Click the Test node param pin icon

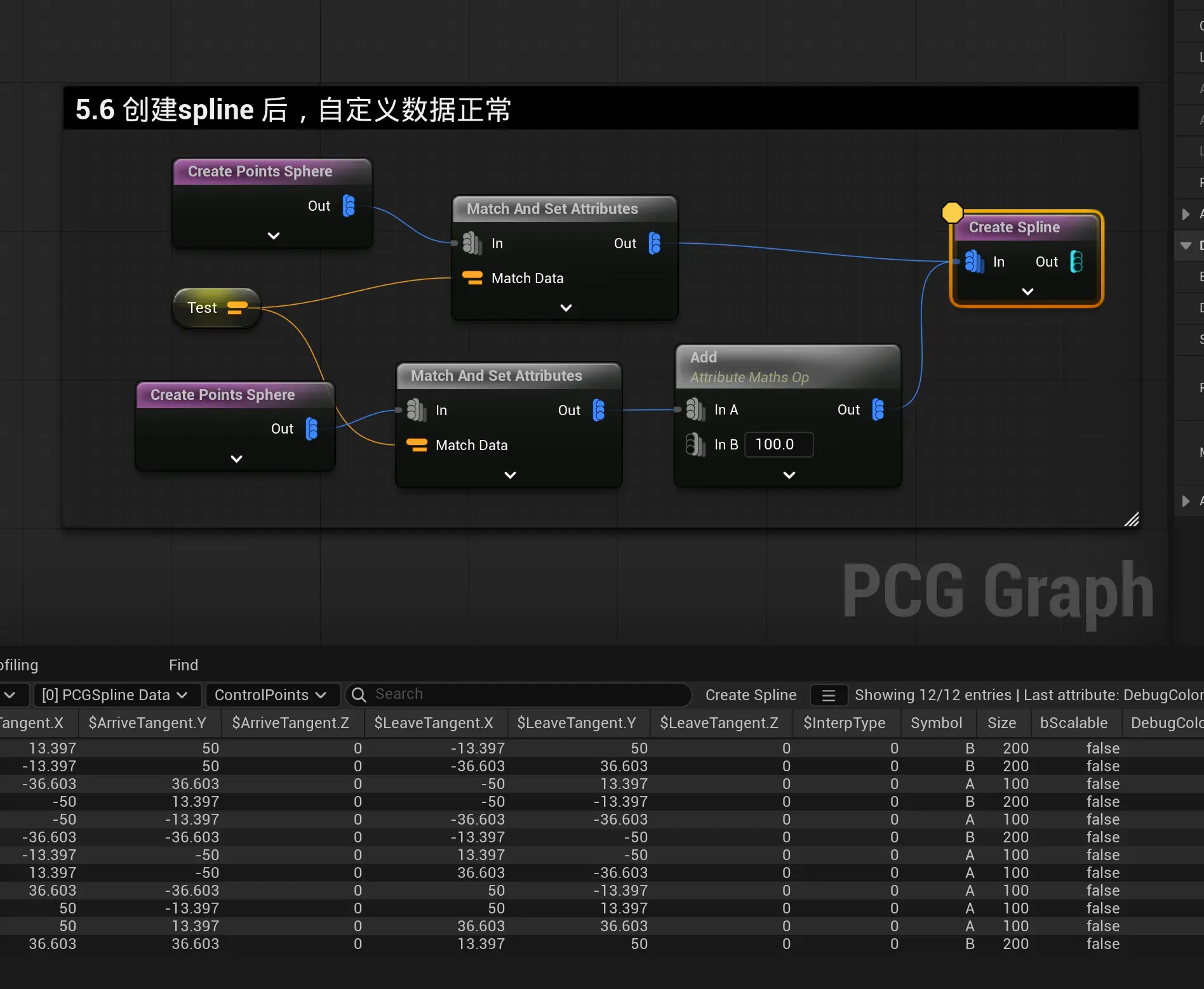237,308
